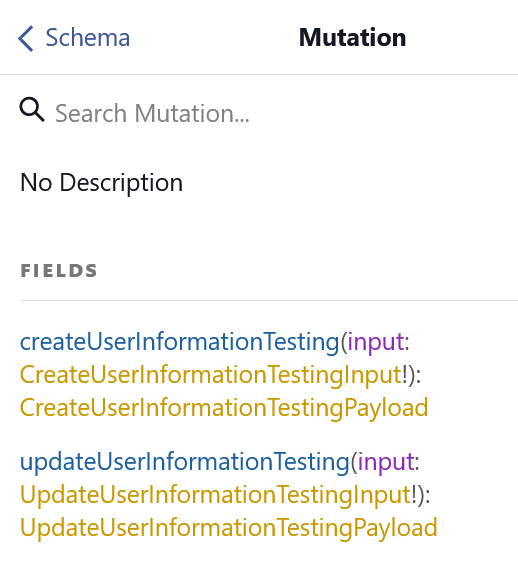
Task: Click the back chevron arrow icon
Action: click(x=26, y=38)
